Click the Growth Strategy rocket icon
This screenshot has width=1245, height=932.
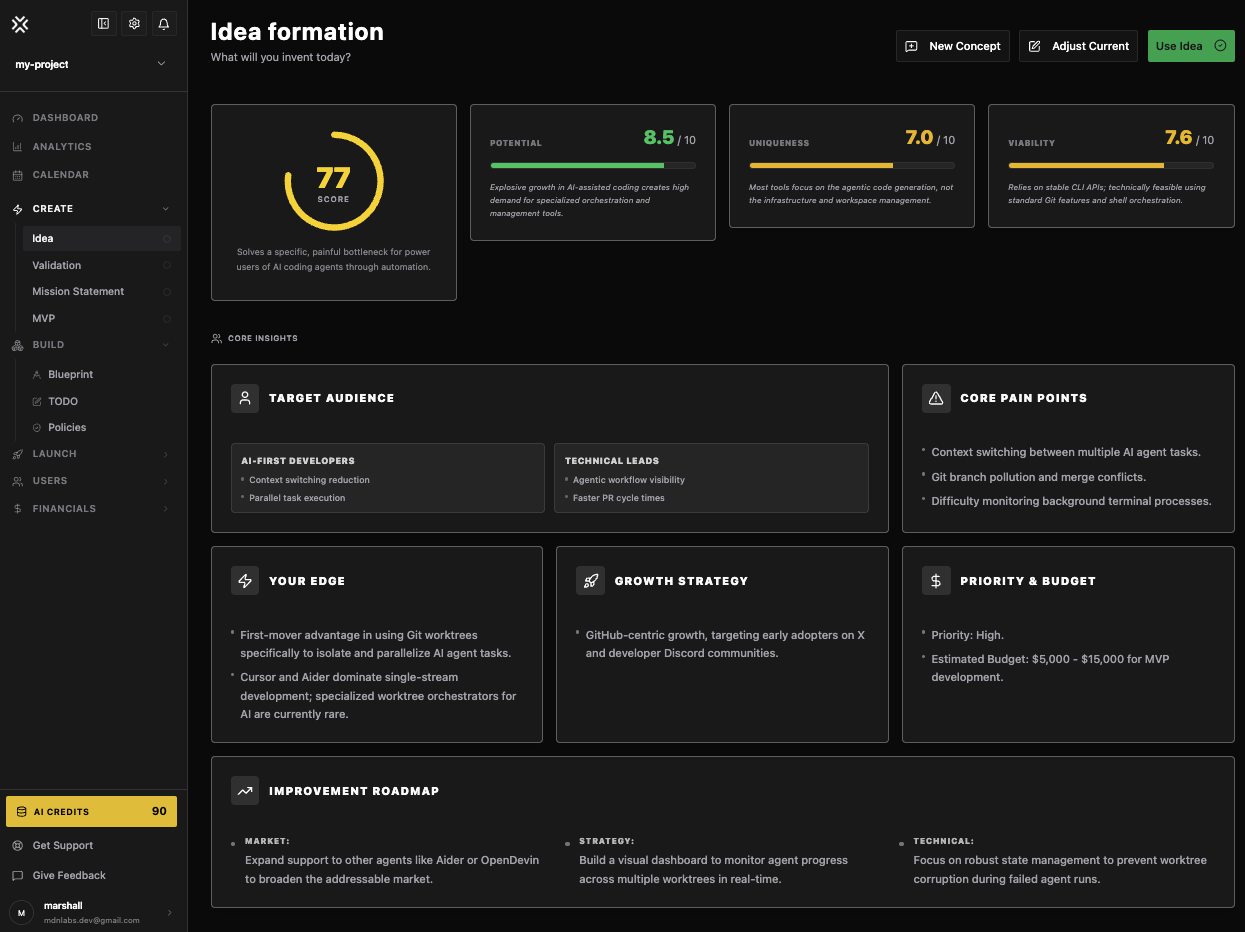pyautogui.click(x=590, y=581)
